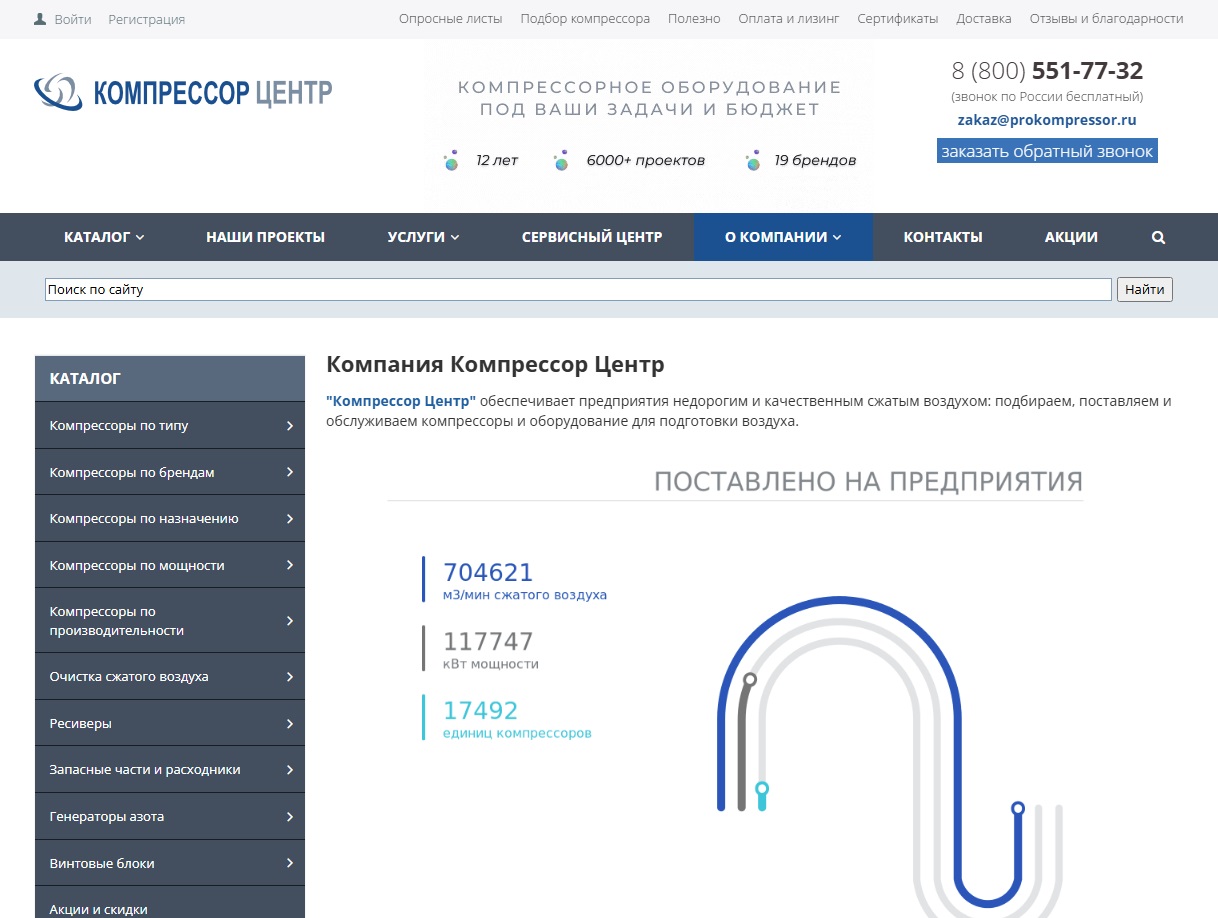Expand Ресиверы submenu arrow
This screenshot has height=918, width=1218.
(290, 723)
